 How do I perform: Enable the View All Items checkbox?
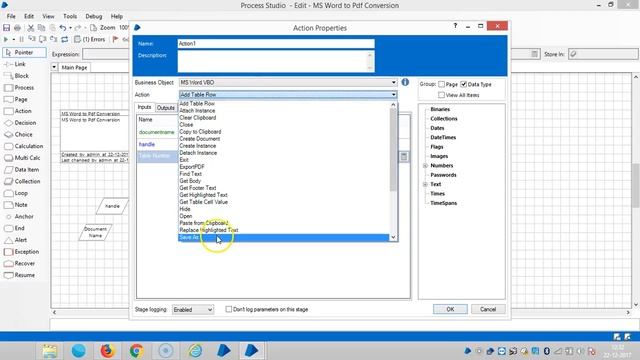click(441, 95)
